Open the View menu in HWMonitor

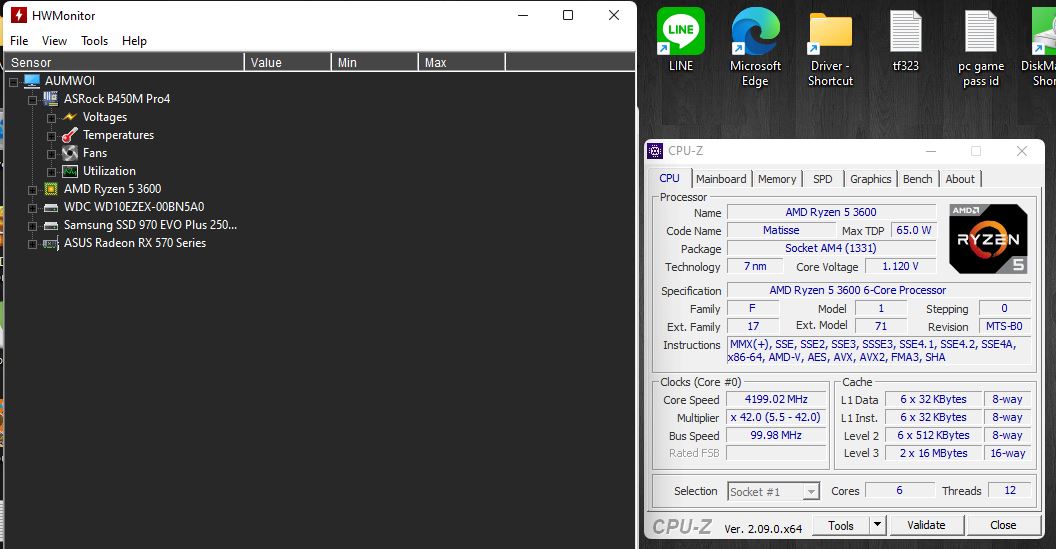[x=54, y=40]
